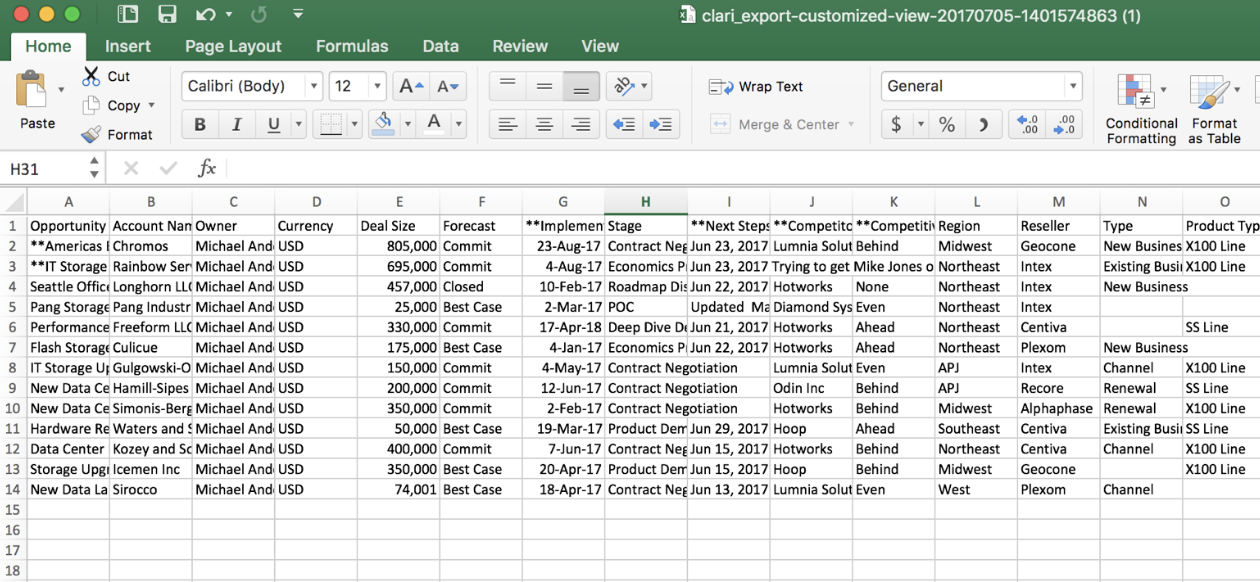Select column H header
1260x582 pixels.
(645, 201)
